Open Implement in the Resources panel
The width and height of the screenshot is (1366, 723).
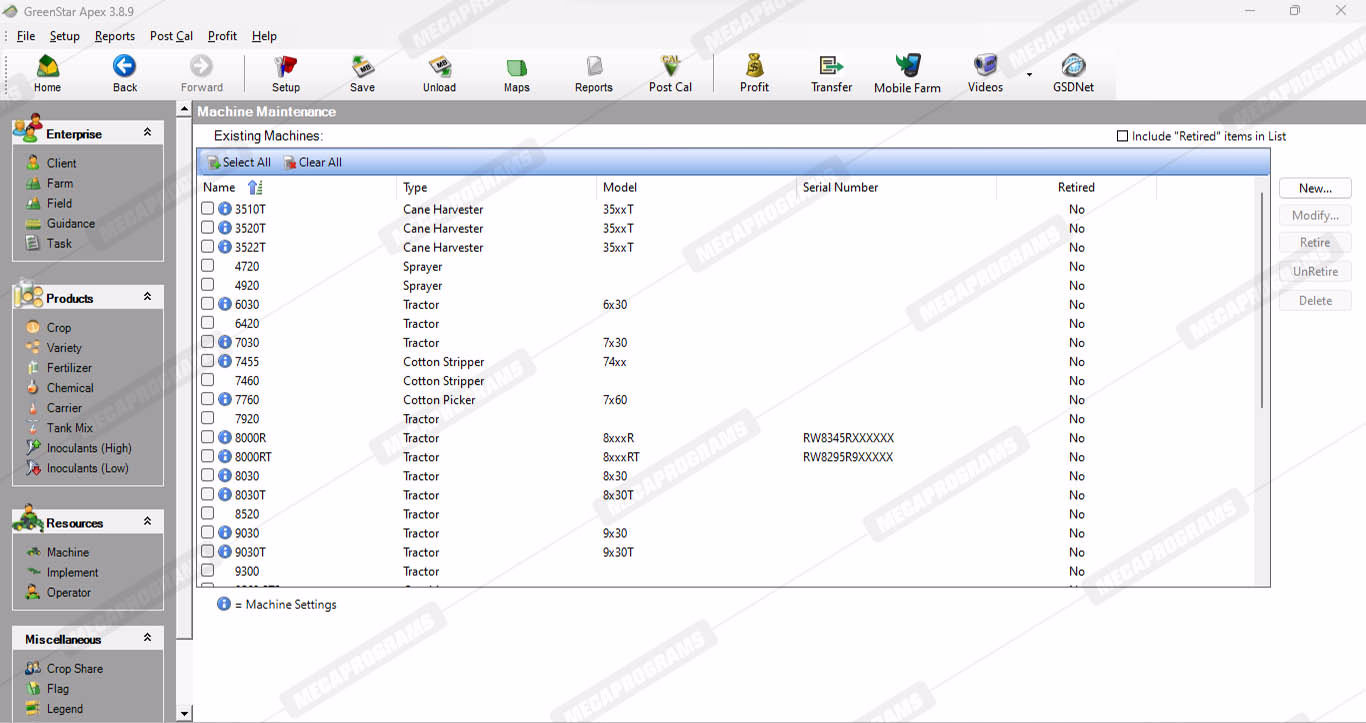(x=72, y=572)
